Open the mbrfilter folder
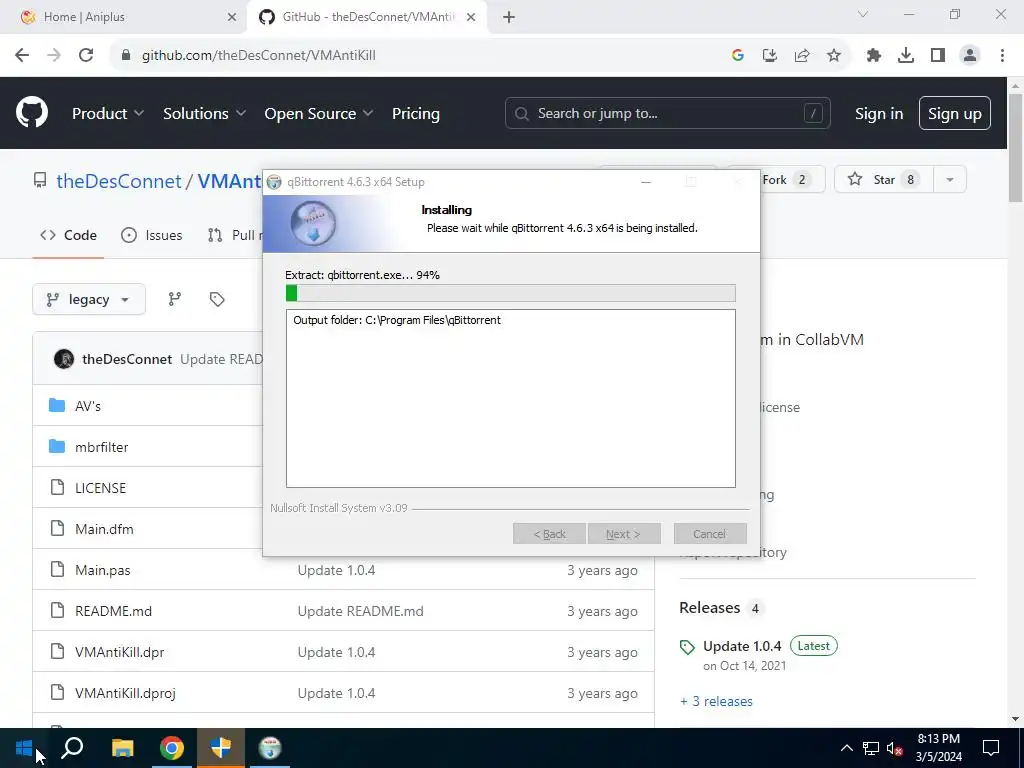The height and width of the screenshot is (768, 1024). tap(101, 447)
